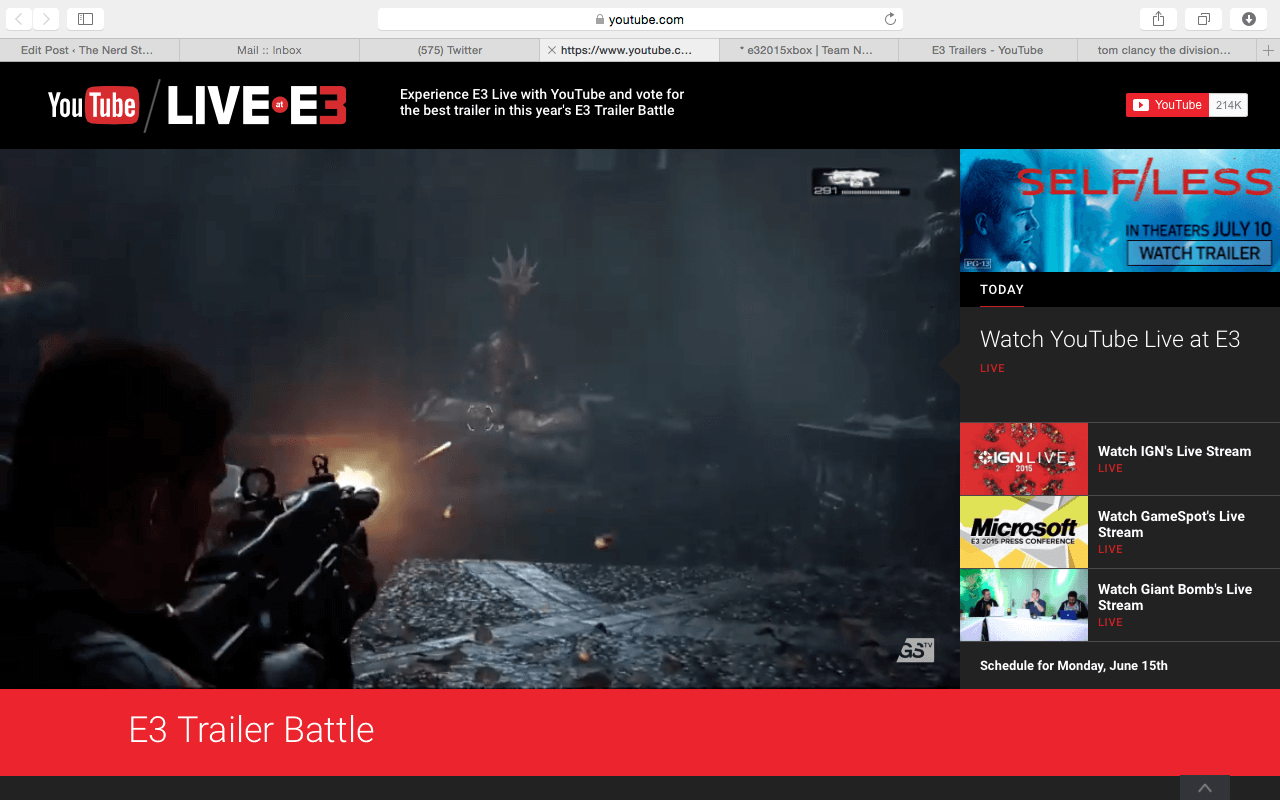Screen dimensions: 1280x800
Task: Click the padlock icon in the address bar
Action: [x=600, y=18]
